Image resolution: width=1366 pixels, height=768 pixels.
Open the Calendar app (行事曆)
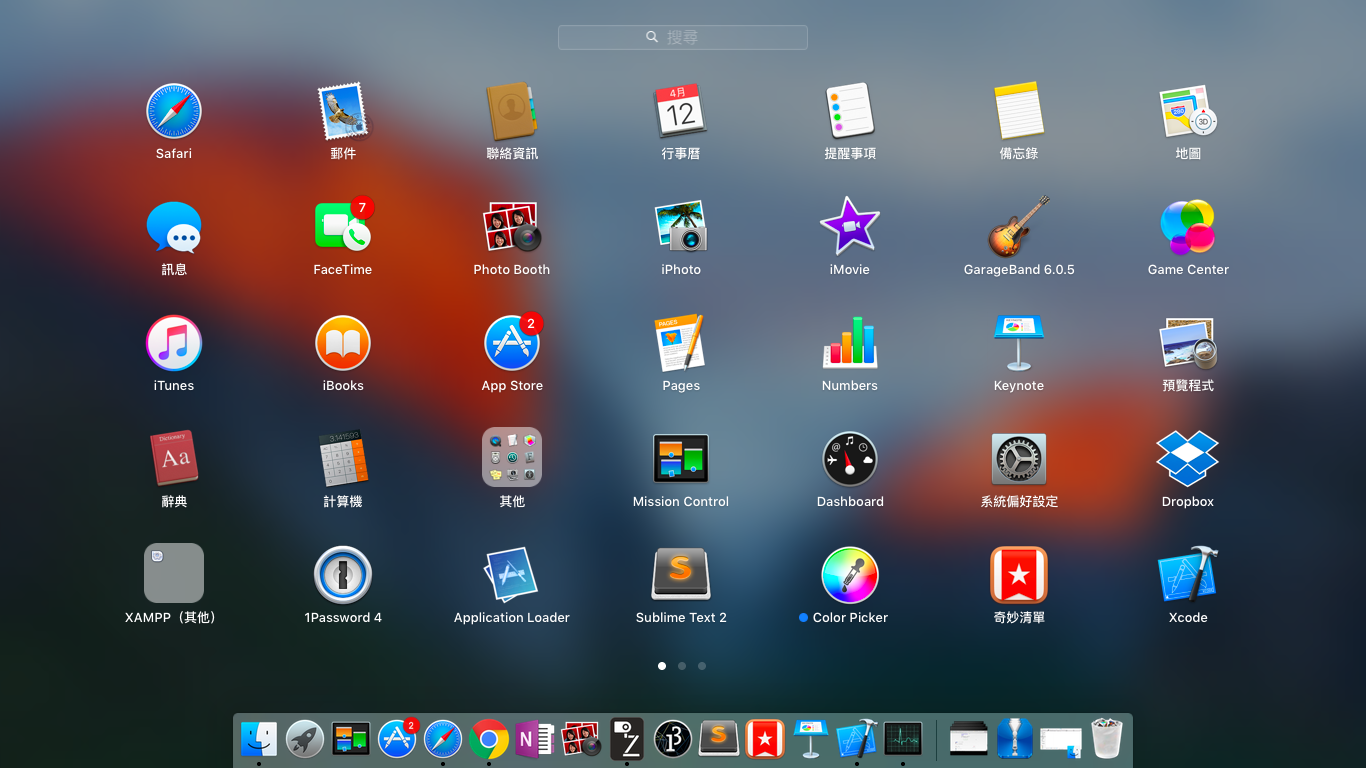click(681, 111)
